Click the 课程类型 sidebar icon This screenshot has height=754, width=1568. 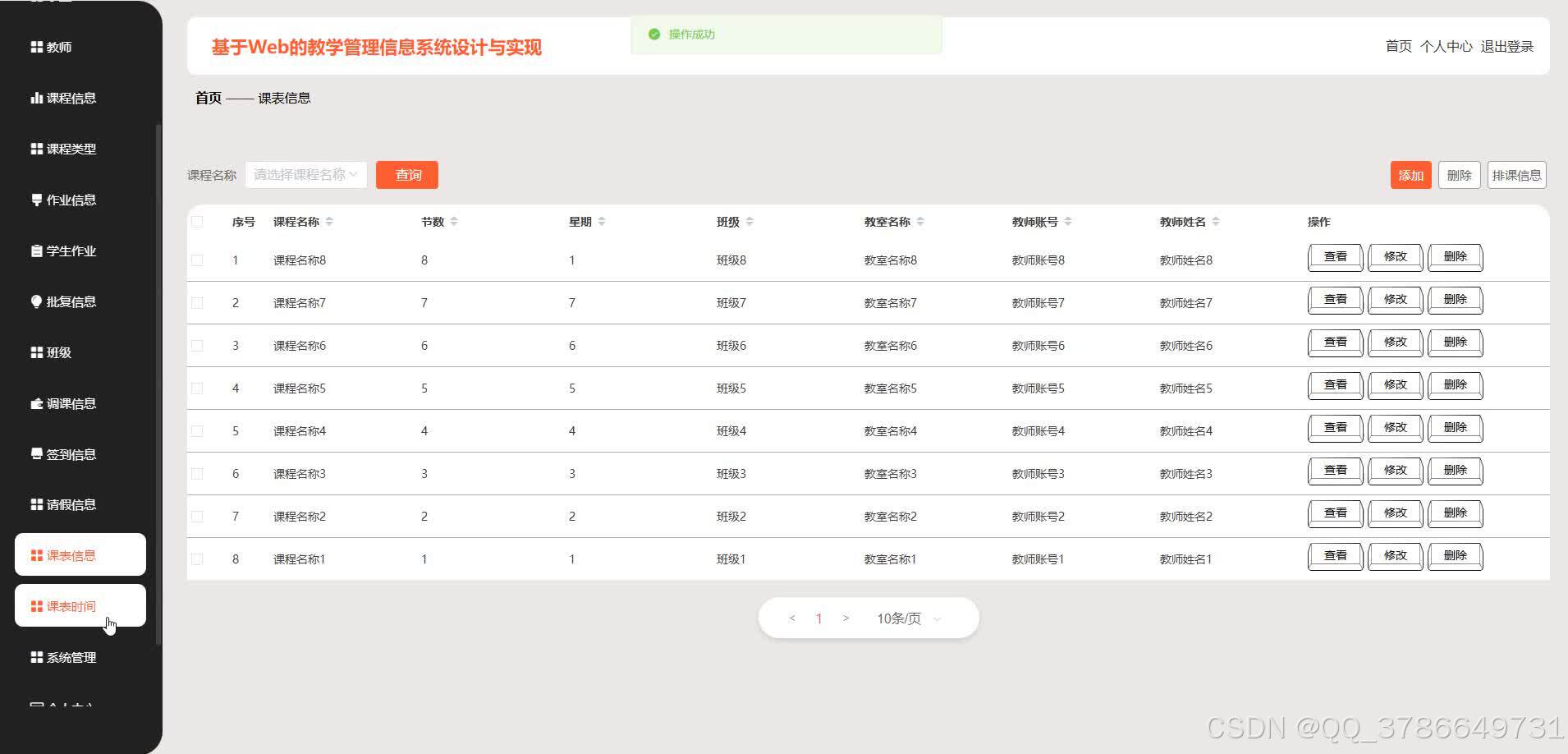click(36, 149)
